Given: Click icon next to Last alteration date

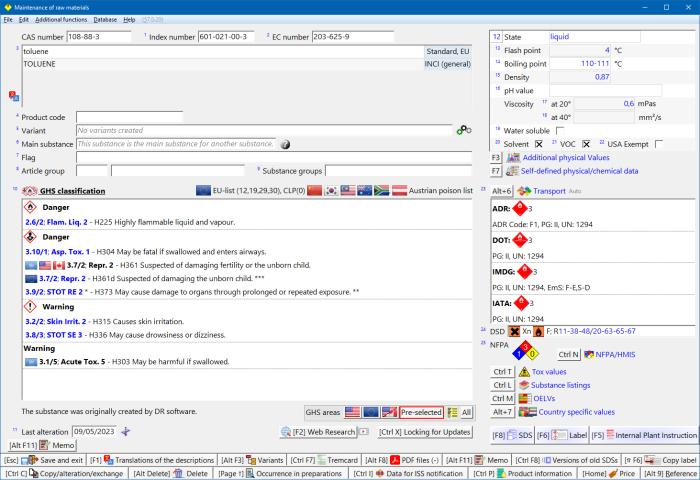Looking at the screenshot, I should [x=126, y=432].
